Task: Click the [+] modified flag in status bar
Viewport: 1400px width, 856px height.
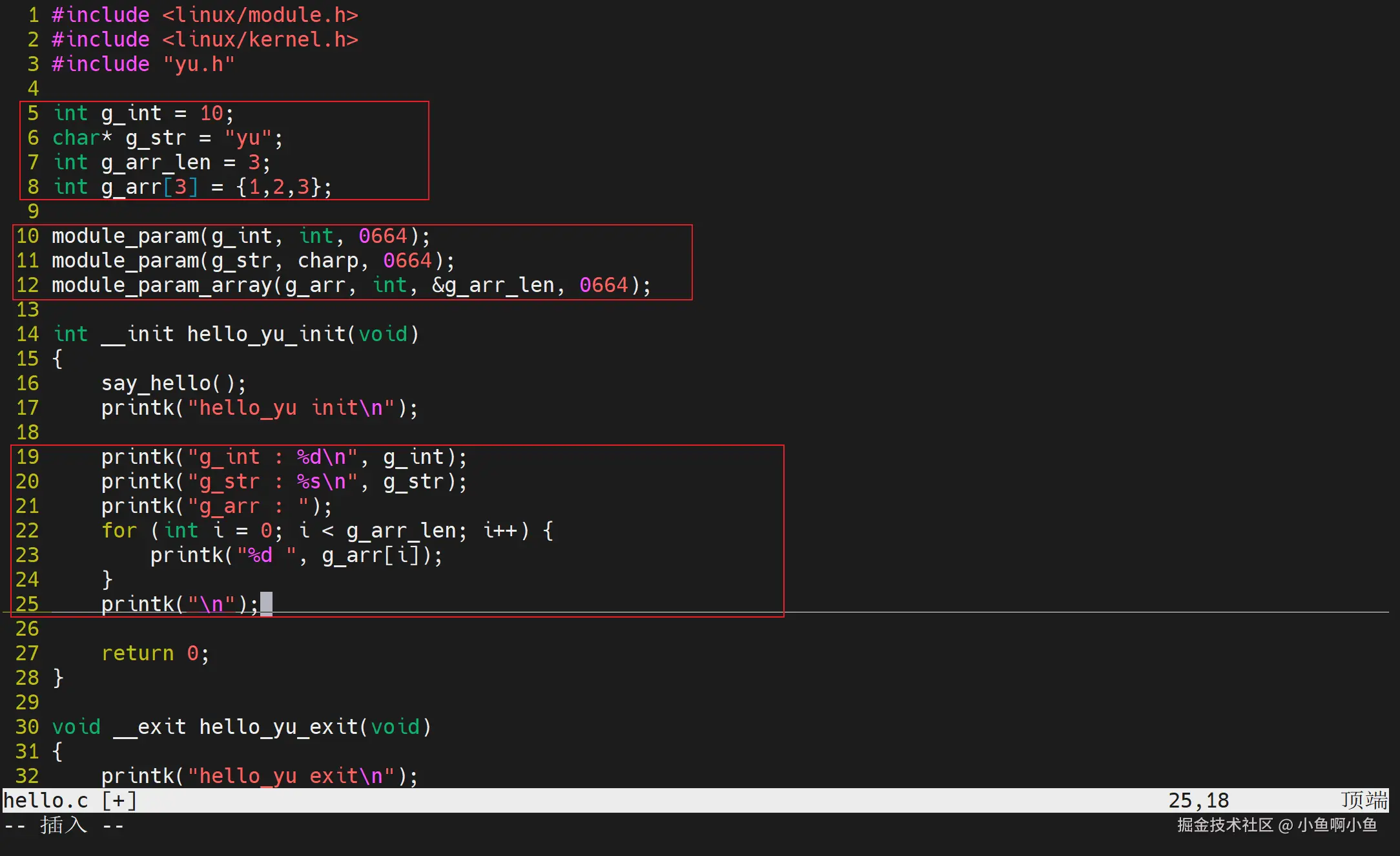Action: click(x=119, y=800)
